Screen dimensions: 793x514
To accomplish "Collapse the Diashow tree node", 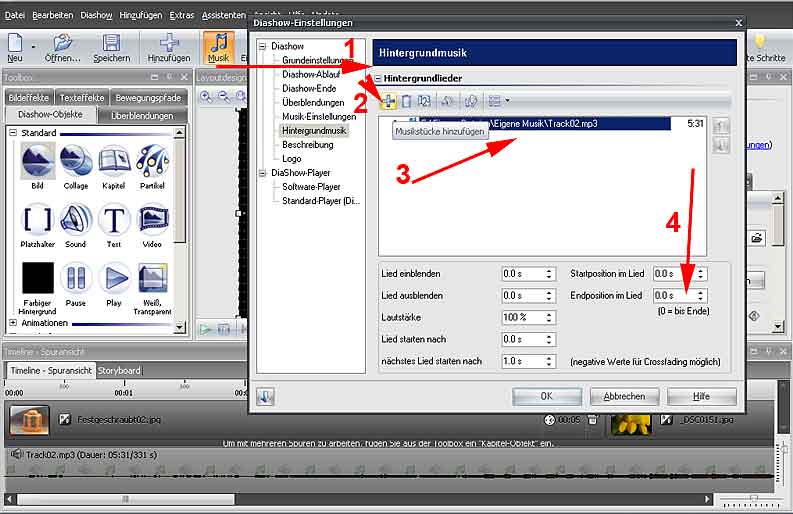I will coord(263,46).
